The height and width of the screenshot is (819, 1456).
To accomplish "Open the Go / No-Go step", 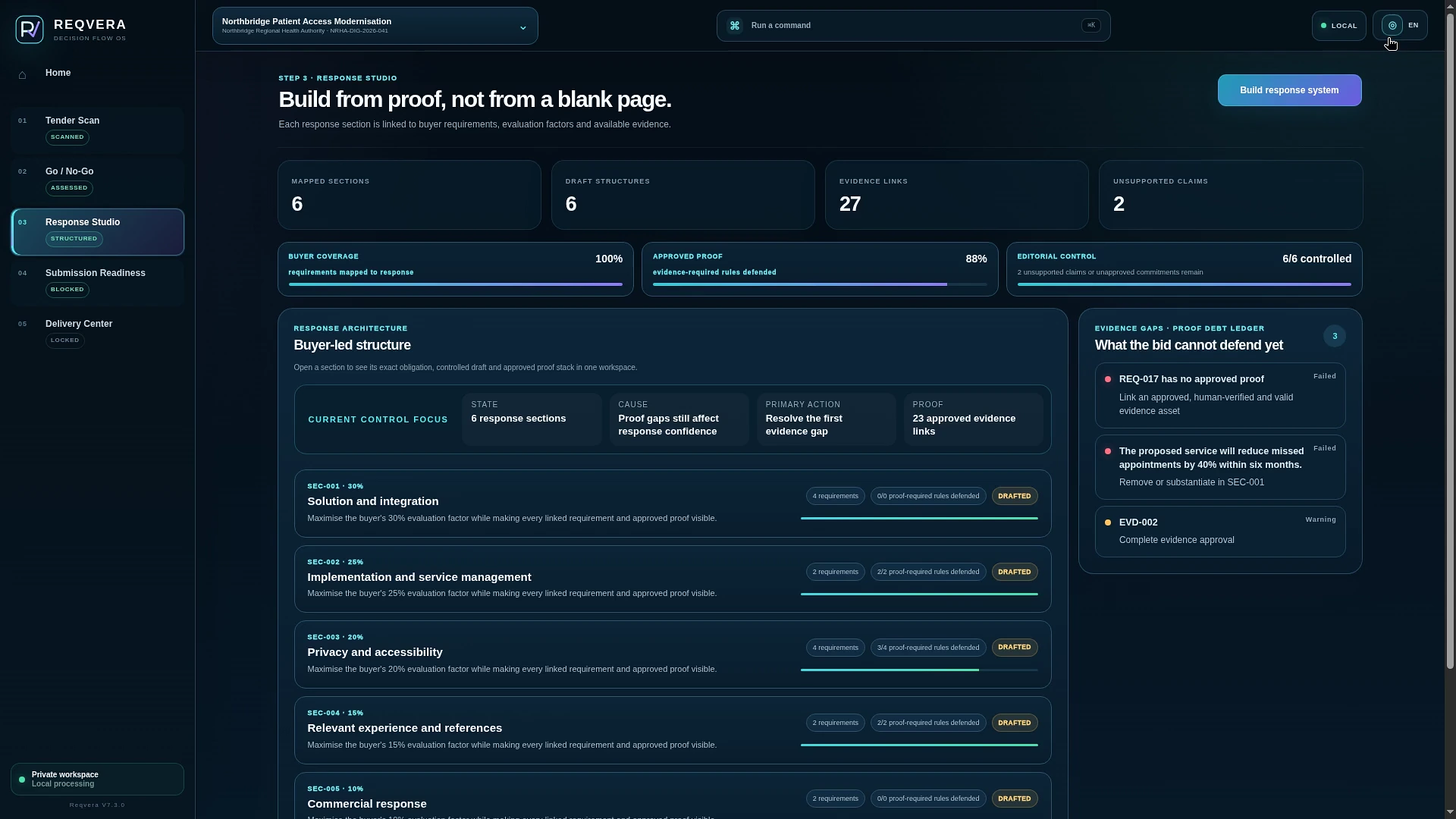I will [98, 181].
